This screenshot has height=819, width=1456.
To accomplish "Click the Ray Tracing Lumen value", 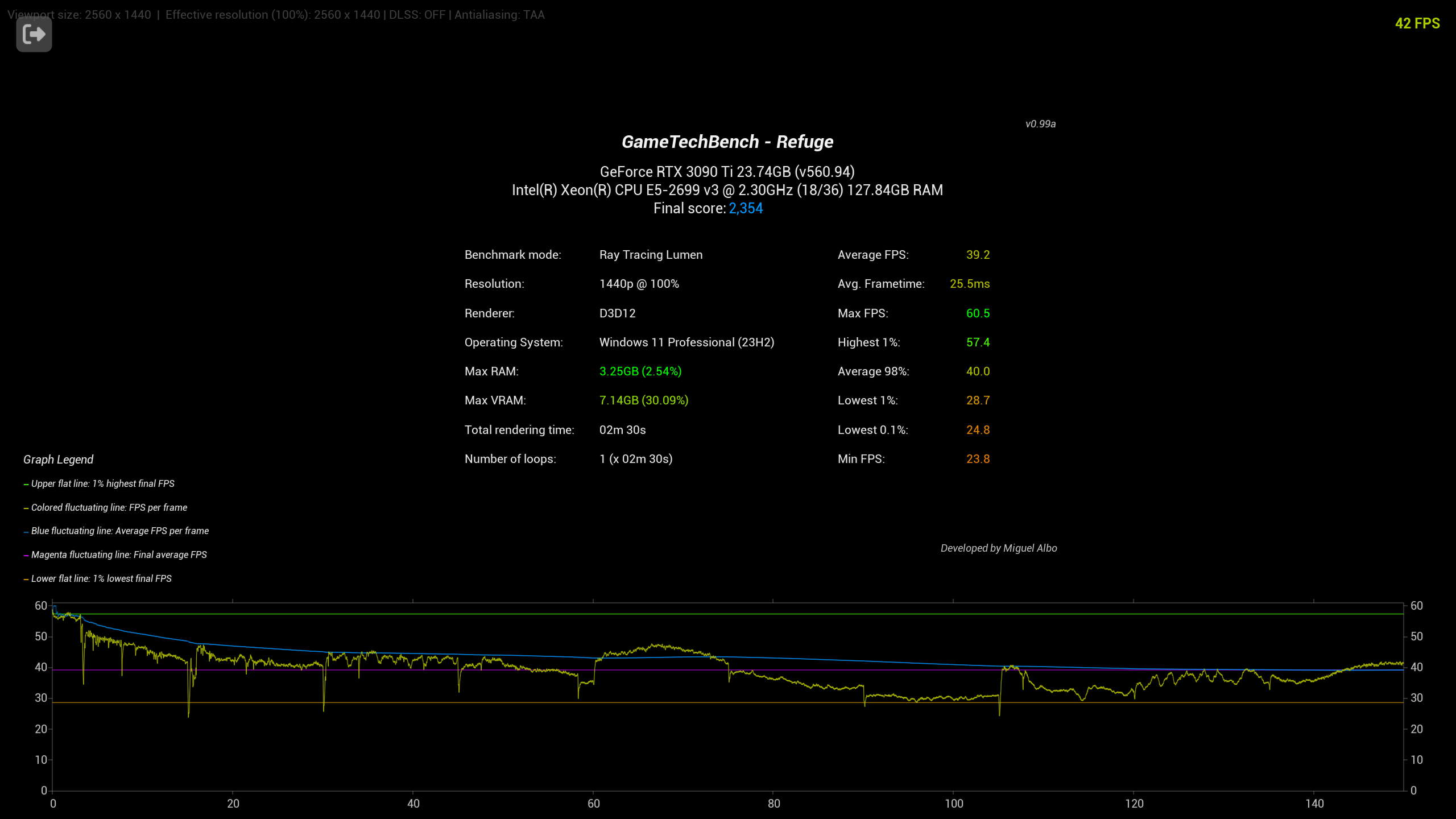I will coord(651,255).
